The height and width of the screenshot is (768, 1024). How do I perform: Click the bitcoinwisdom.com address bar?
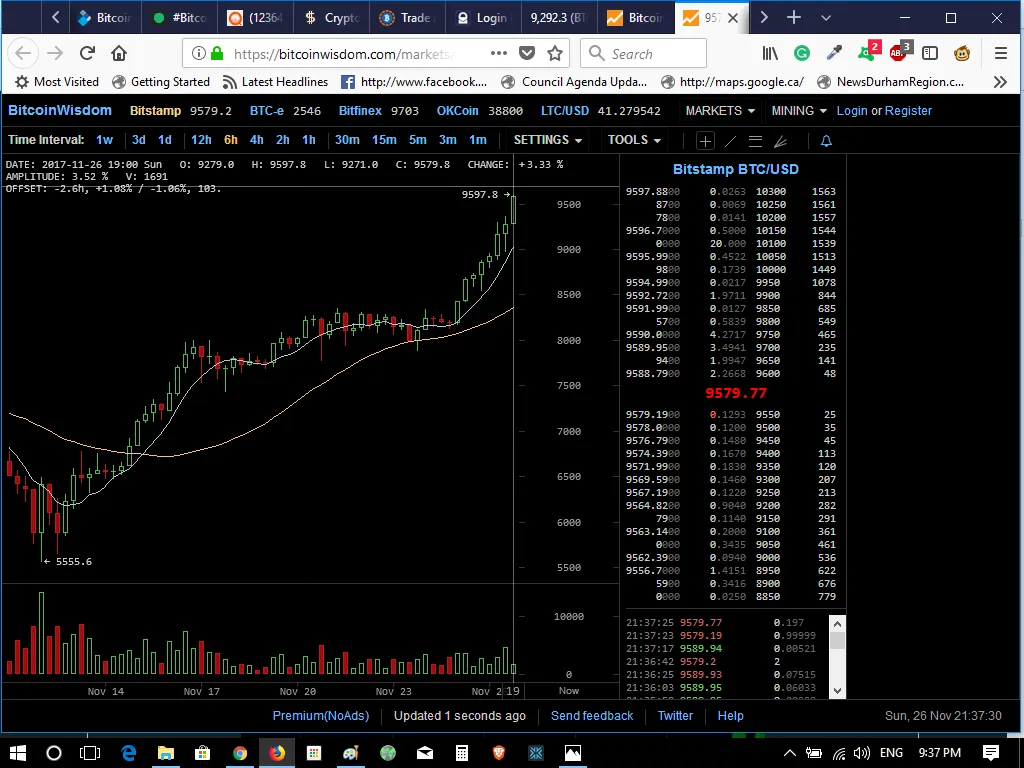pos(342,54)
